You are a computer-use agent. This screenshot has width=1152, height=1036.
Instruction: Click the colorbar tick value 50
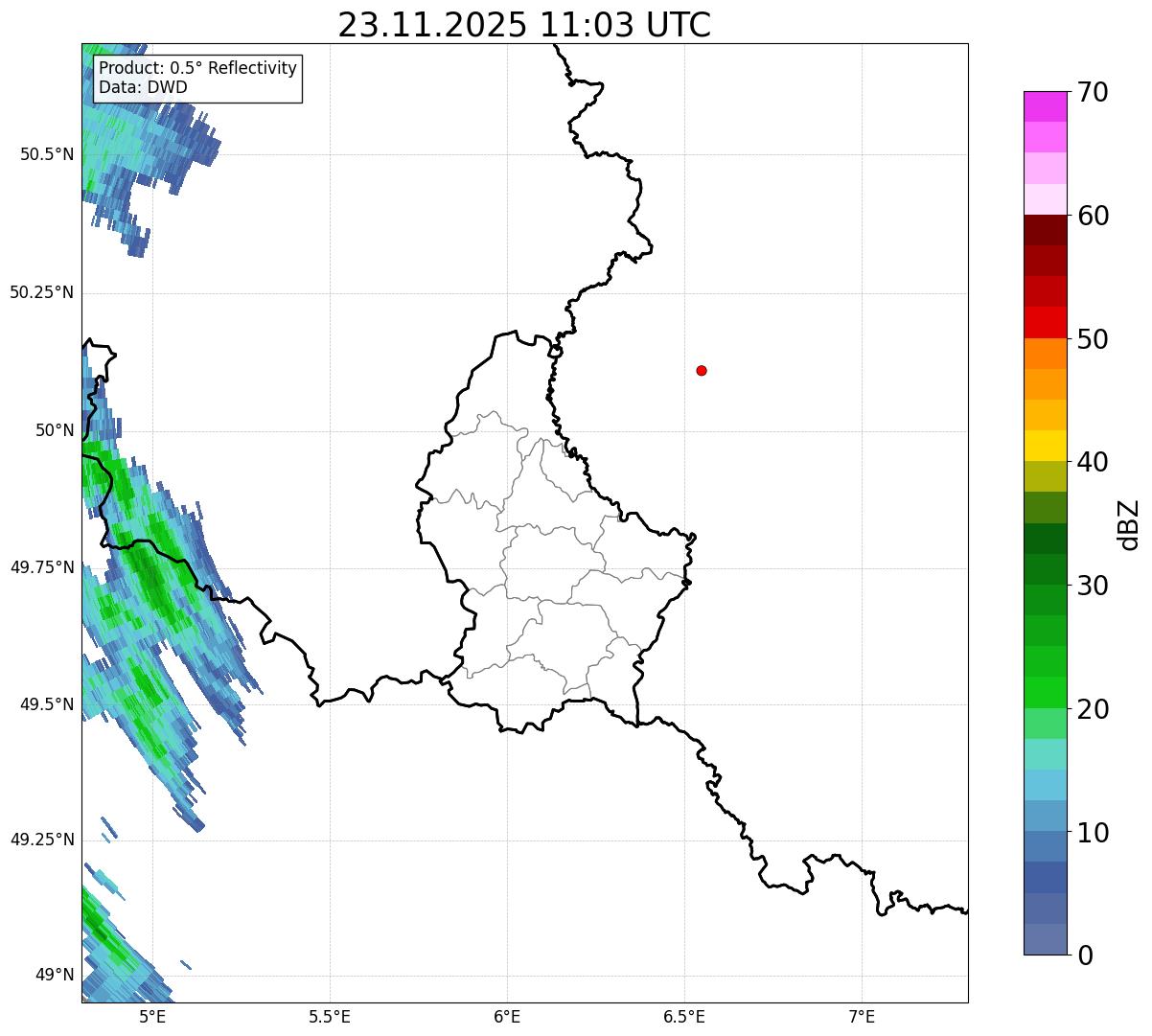(x=1093, y=339)
